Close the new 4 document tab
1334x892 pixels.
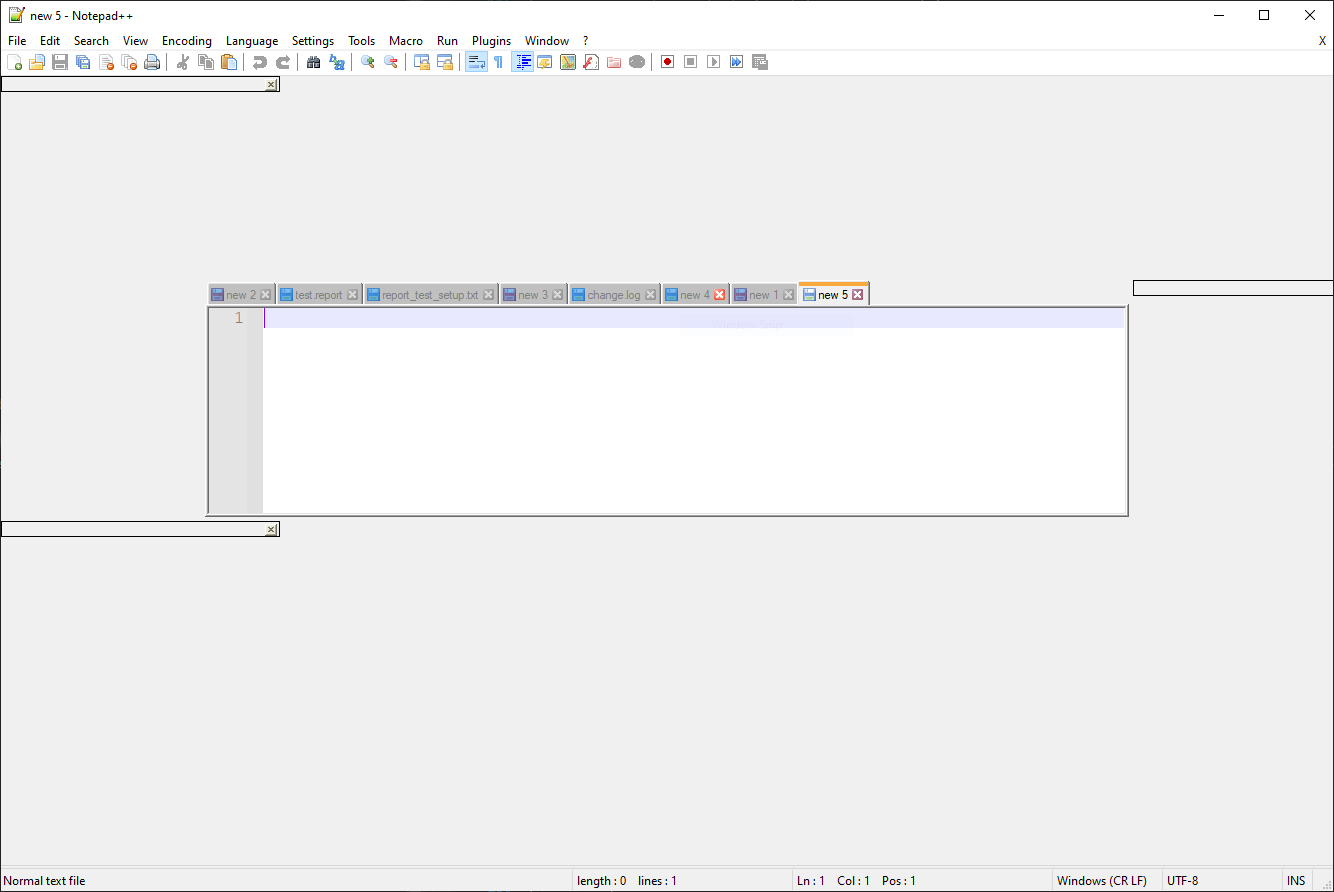pyautogui.click(x=720, y=293)
